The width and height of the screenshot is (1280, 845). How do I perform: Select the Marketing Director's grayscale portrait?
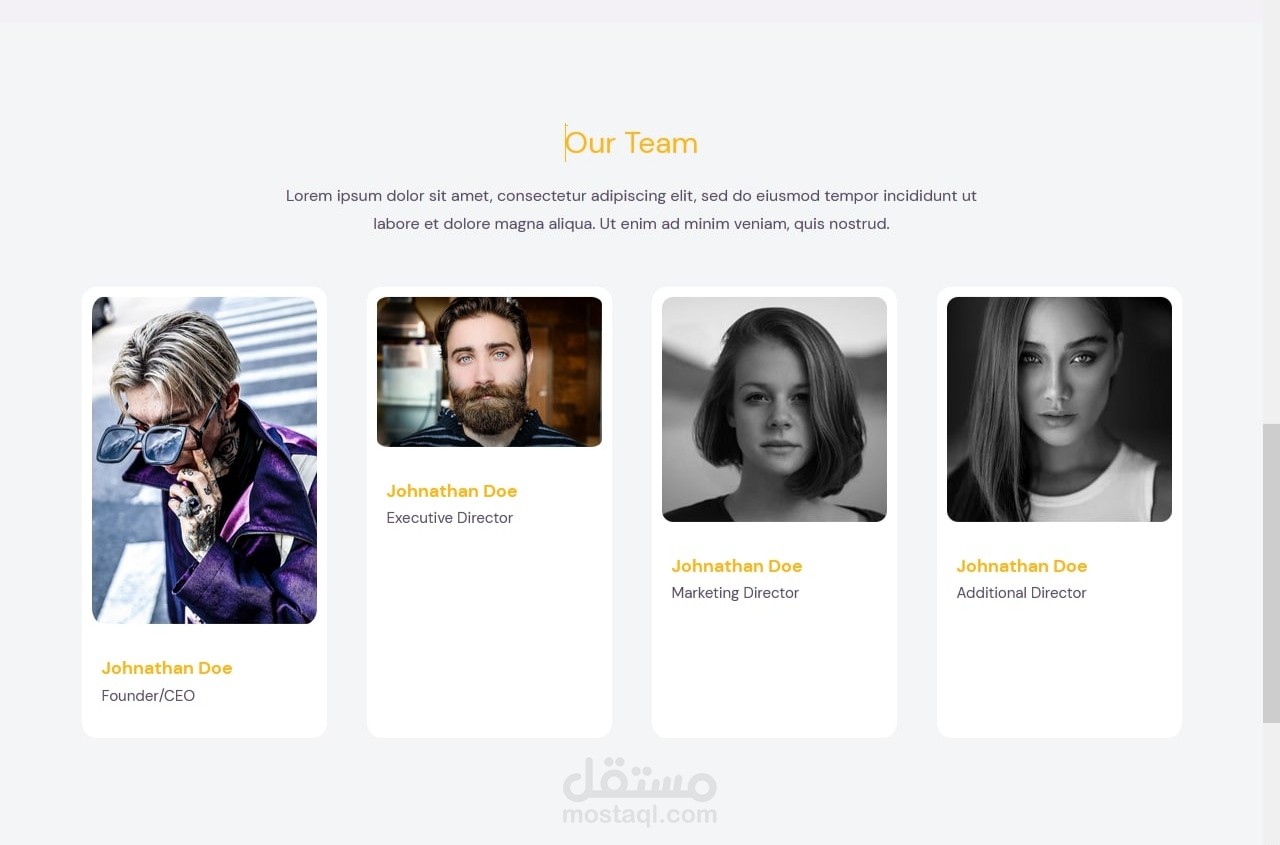click(774, 409)
